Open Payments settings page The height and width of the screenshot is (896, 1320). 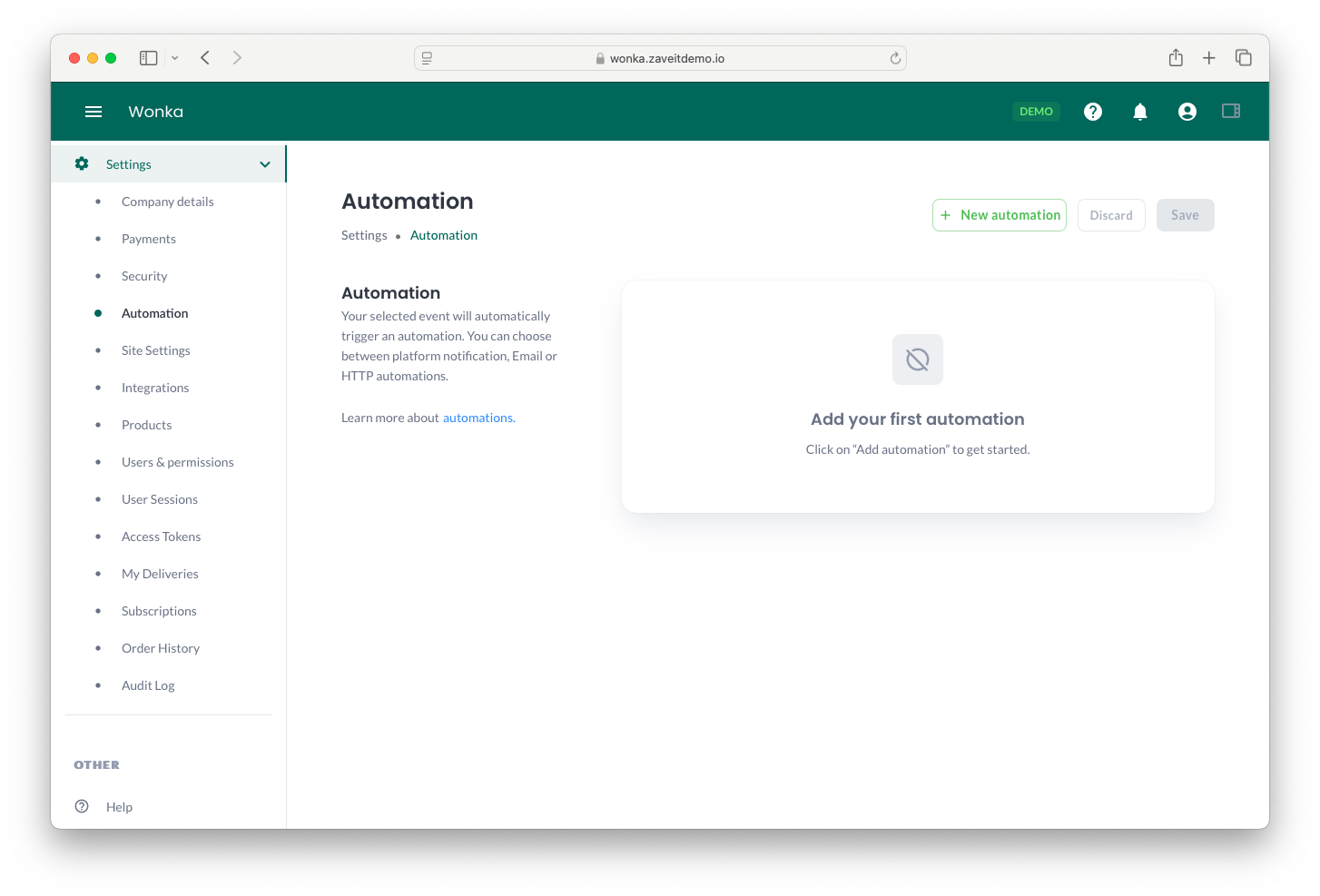[149, 239]
